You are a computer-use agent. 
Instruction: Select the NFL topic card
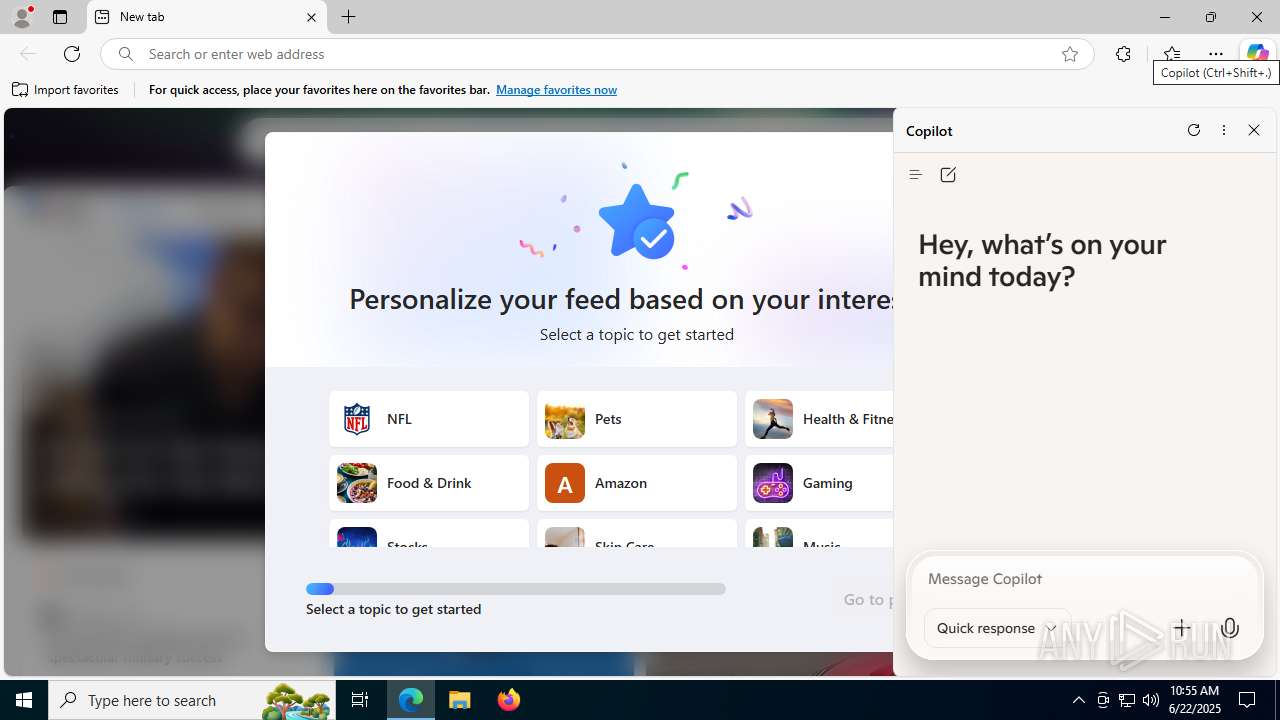429,419
